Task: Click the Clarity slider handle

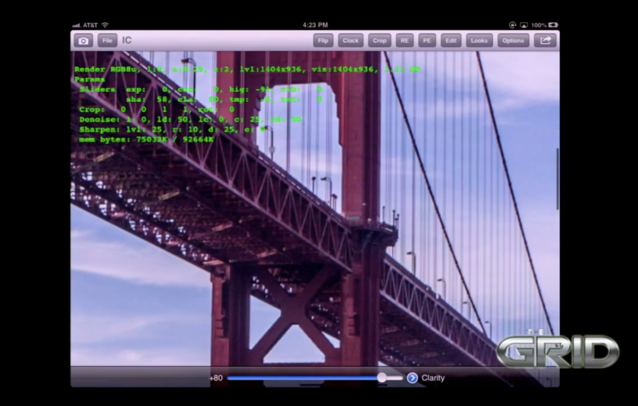Action: pos(382,378)
